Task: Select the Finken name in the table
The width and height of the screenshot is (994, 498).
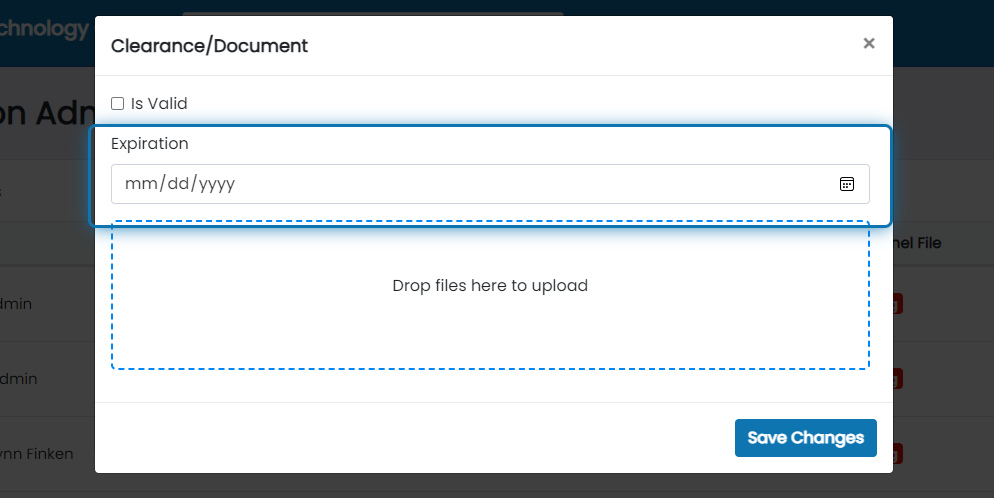Action: pyautogui.click(x=37, y=454)
